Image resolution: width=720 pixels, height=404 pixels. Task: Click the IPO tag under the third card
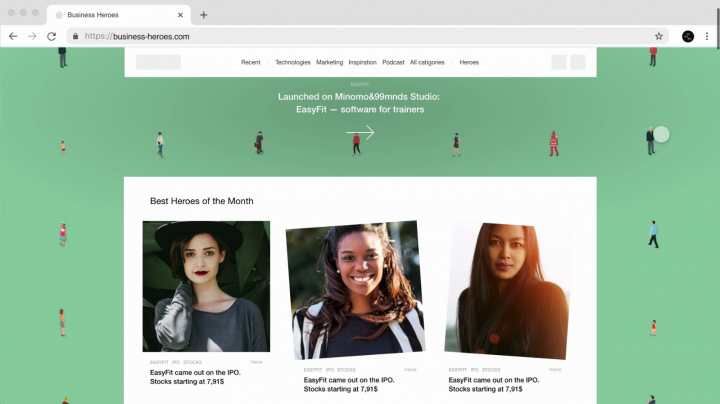coord(474,370)
